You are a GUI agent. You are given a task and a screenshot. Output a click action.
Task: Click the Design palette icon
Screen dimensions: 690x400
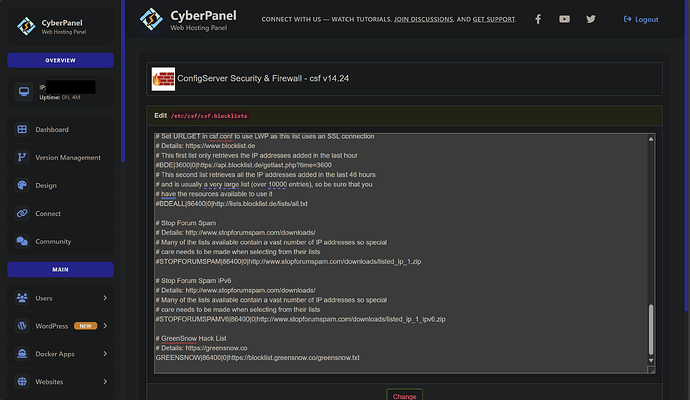click(22, 185)
